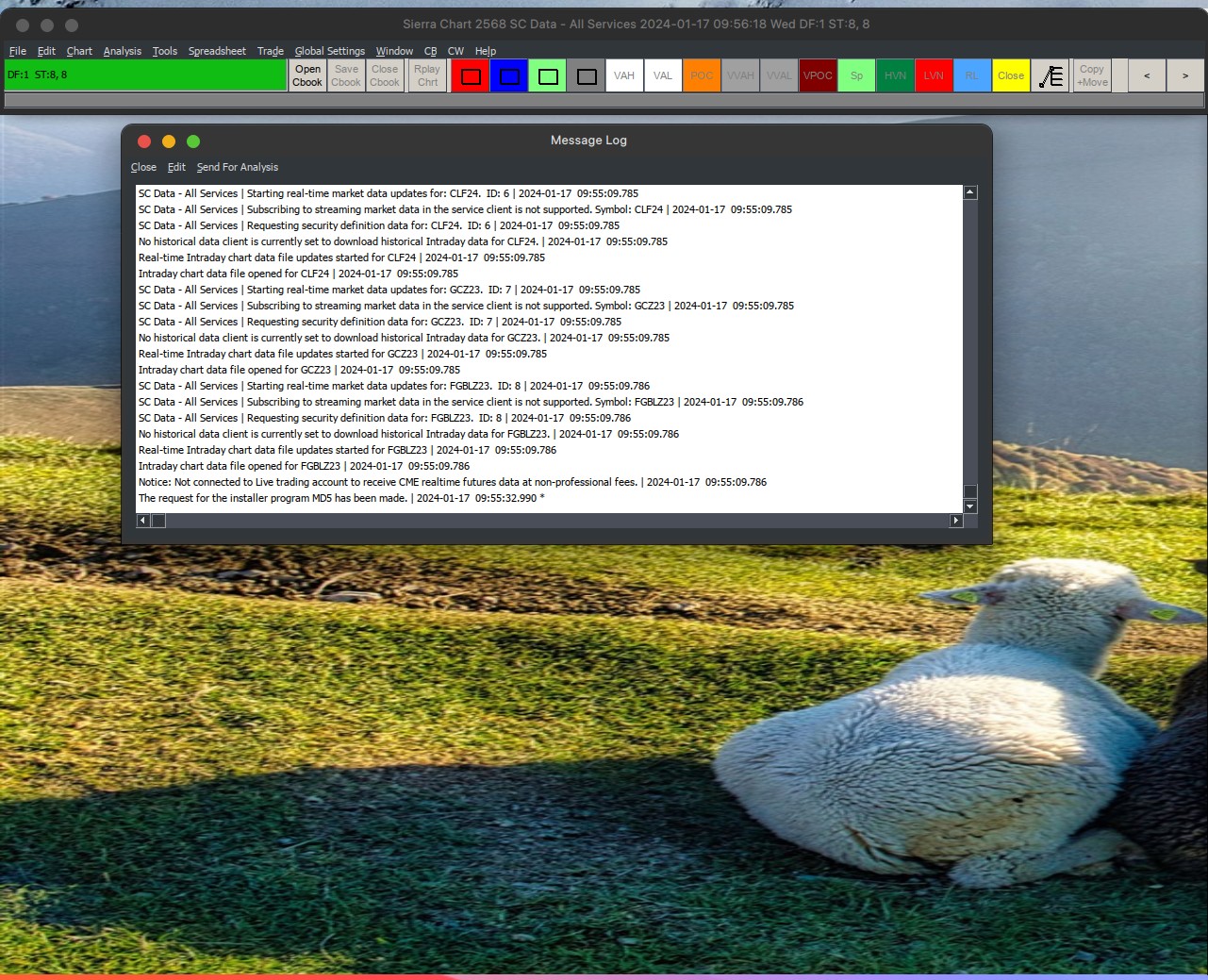Open the Global Settings menu
Screen dimensions: 1208x980
point(329,51)
